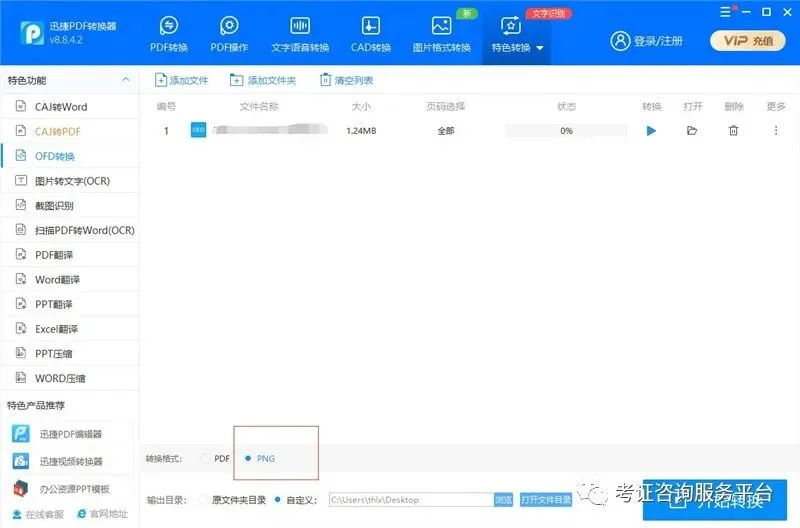Select 原文件夹目录 radio button
800x528 pixels.
[x=203, y=499]
